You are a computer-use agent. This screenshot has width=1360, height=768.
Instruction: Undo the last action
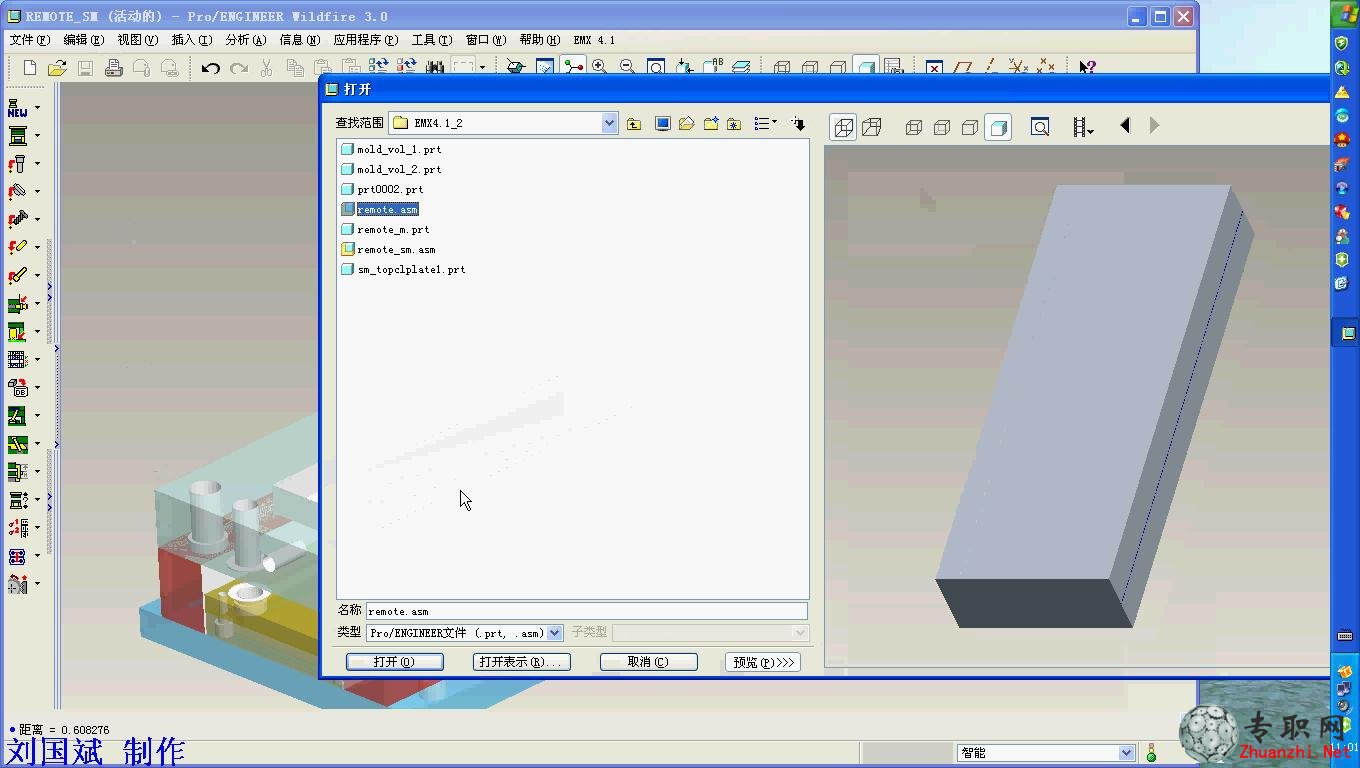210,68
